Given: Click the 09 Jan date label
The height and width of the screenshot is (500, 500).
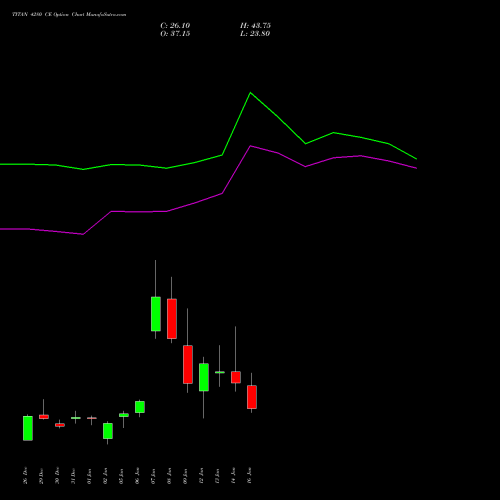Looking at the screenshot, I should tap(186, 476).
